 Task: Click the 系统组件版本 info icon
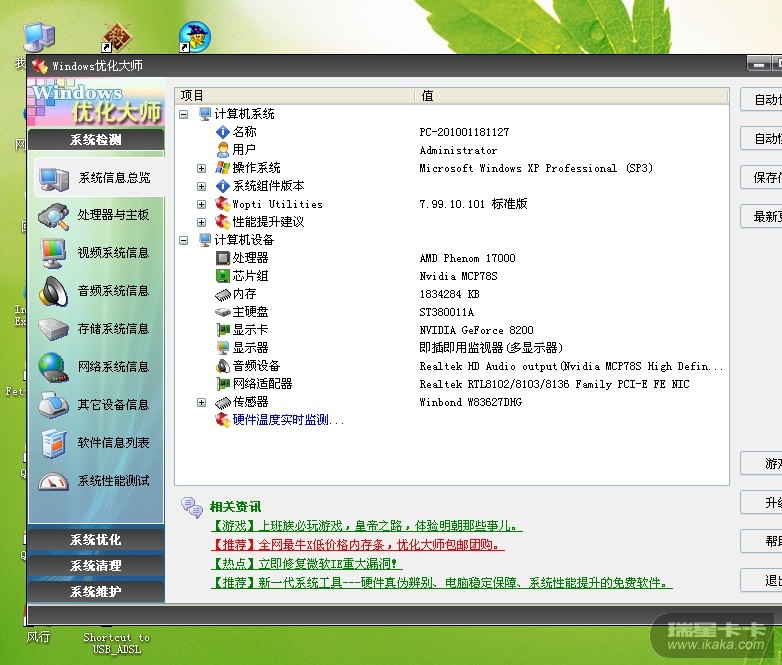(x=222, y=186)
